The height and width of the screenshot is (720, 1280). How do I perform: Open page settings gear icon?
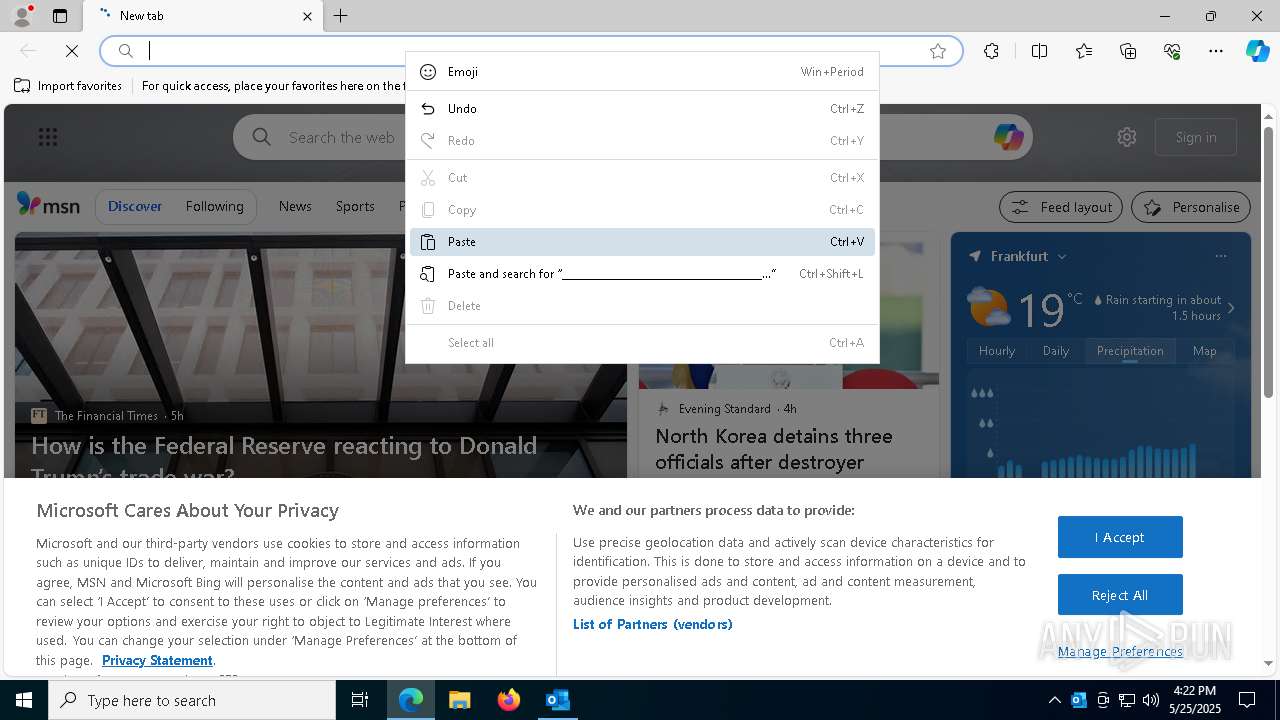tap(1127, 137)
